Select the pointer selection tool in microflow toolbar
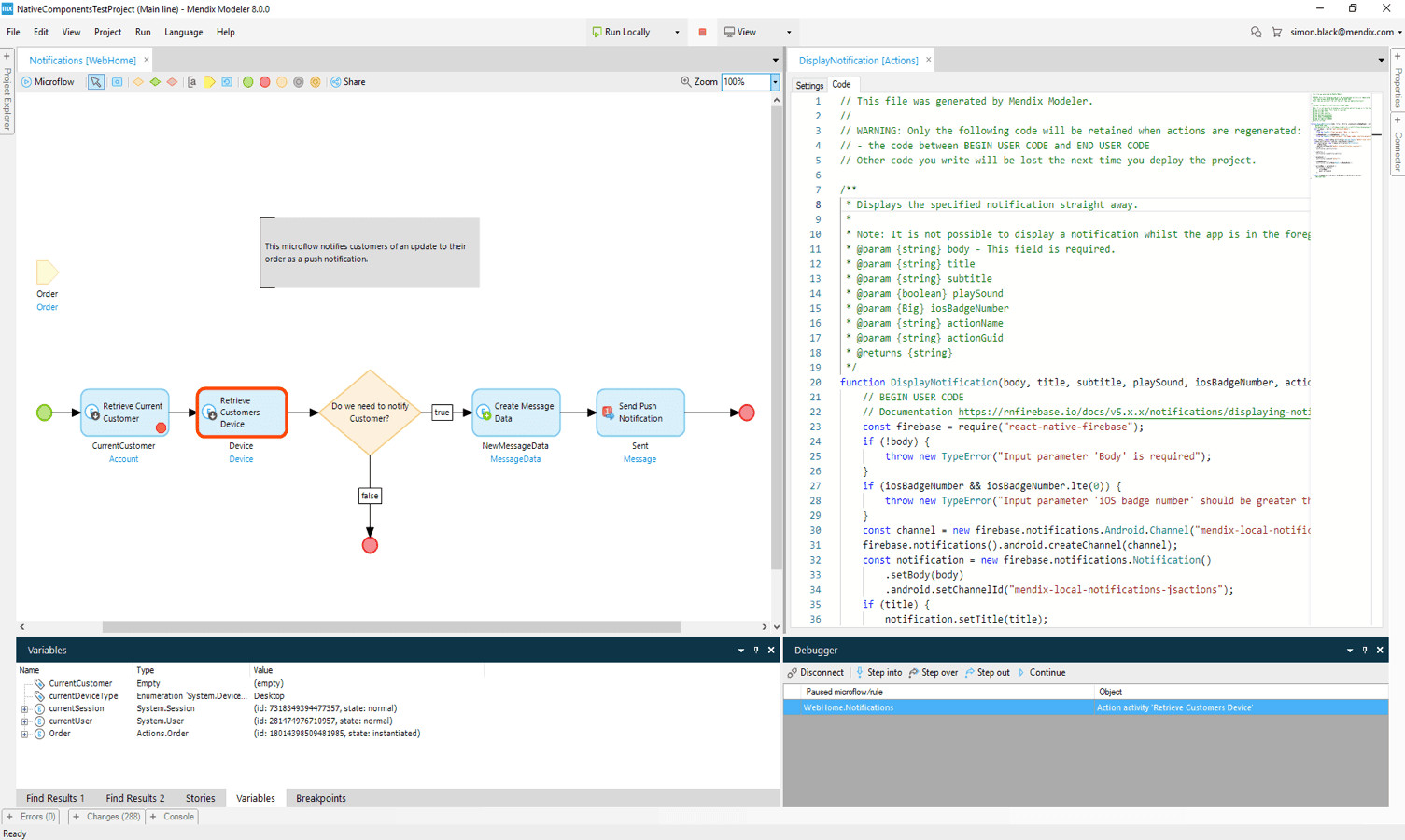The image size is (1405, 840). coord(96,82)
